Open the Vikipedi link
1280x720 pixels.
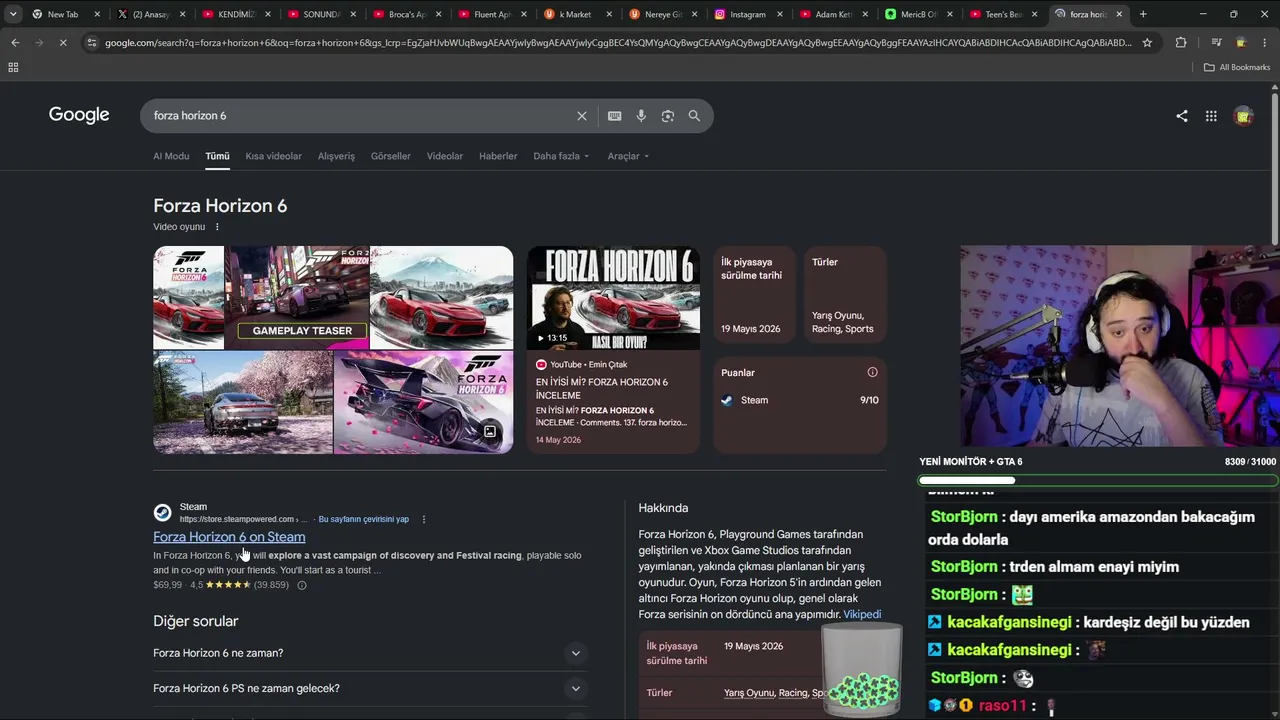click(862, 614)
